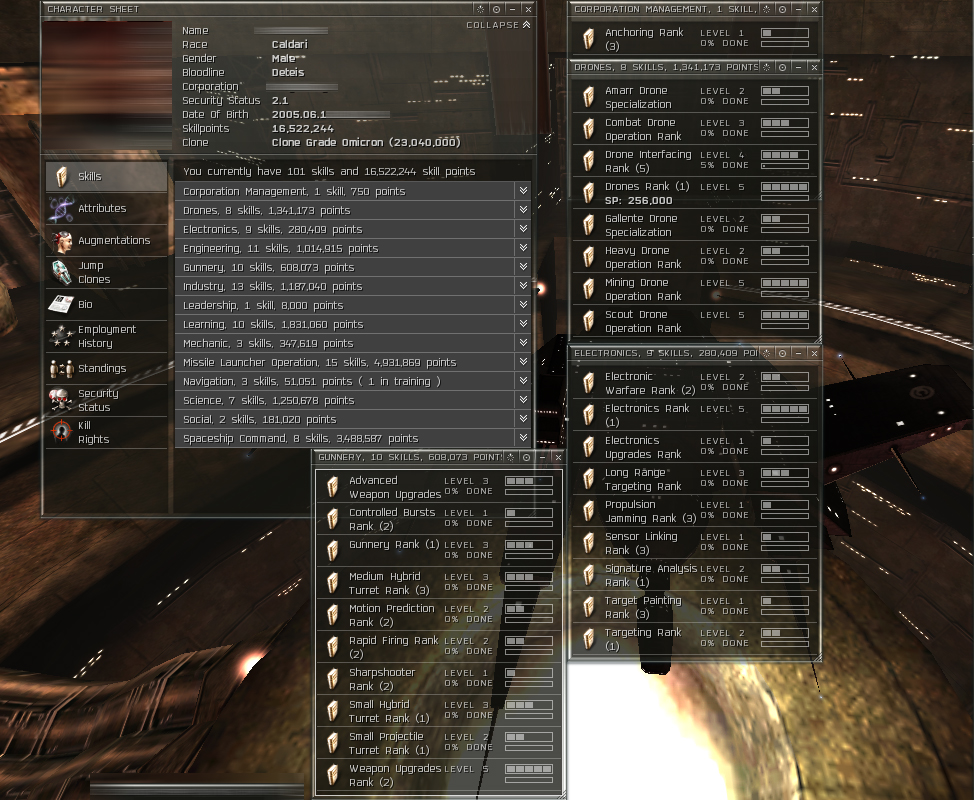974x800 pixels.
Task: Open the Attributes tab
Action: pyautogui.click(x=106, y=209)
